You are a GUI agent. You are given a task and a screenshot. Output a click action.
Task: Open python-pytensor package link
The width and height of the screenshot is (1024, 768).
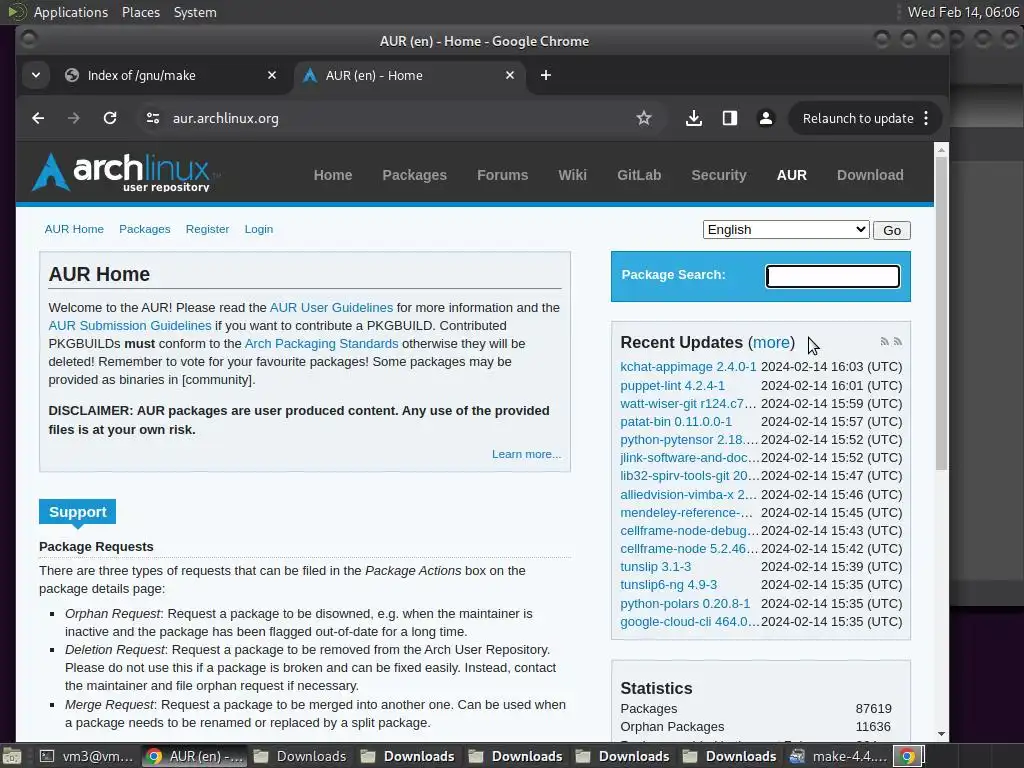689,440
